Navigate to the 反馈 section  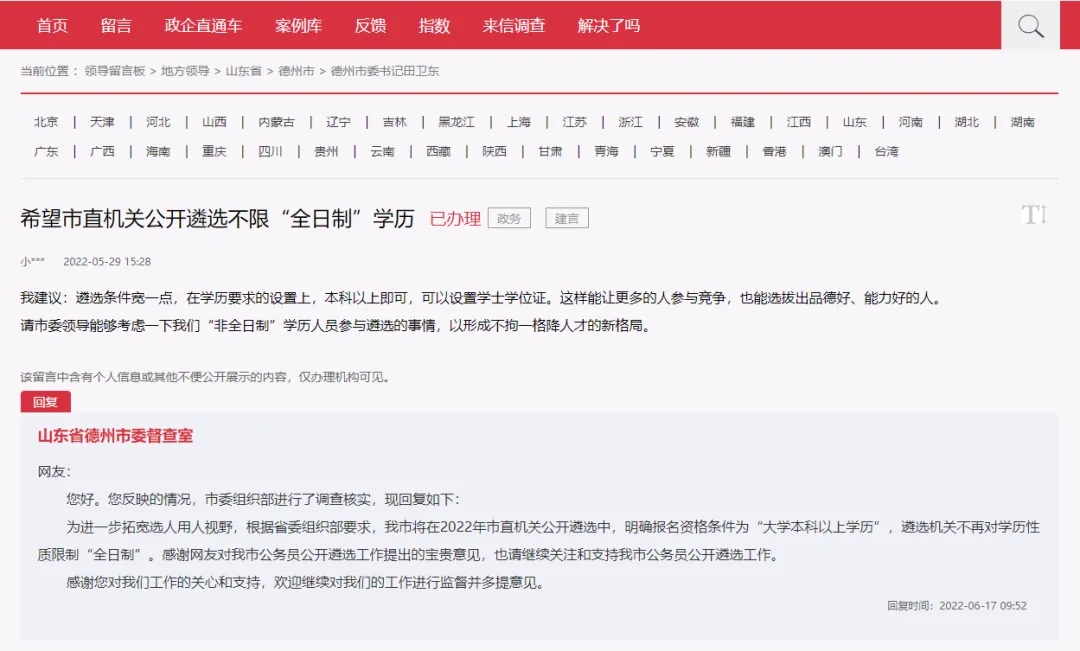pyautogui.click(x=372, y=25)
